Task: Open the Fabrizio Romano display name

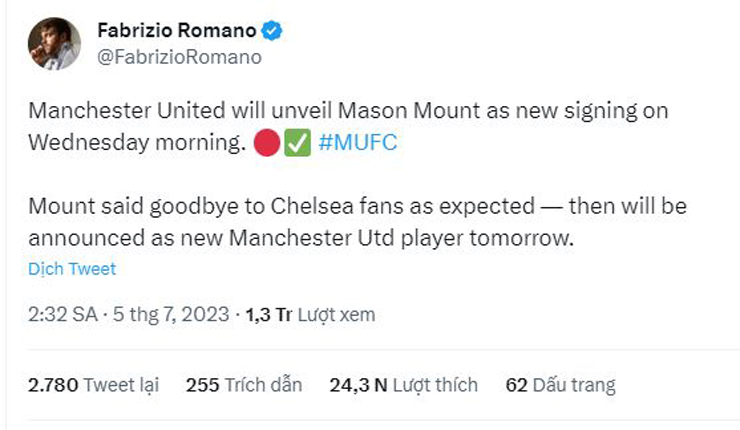Action: [177, 30]
